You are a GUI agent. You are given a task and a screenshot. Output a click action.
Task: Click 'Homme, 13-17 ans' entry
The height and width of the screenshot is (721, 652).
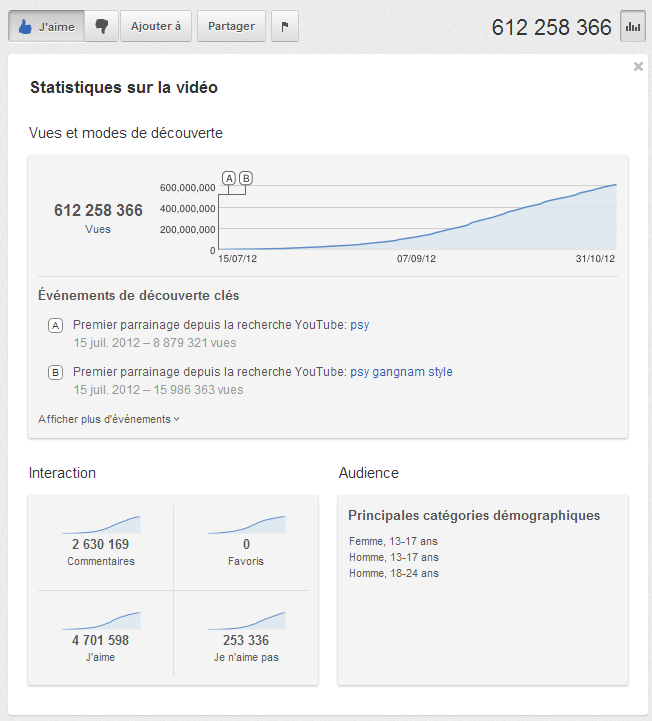394,557
